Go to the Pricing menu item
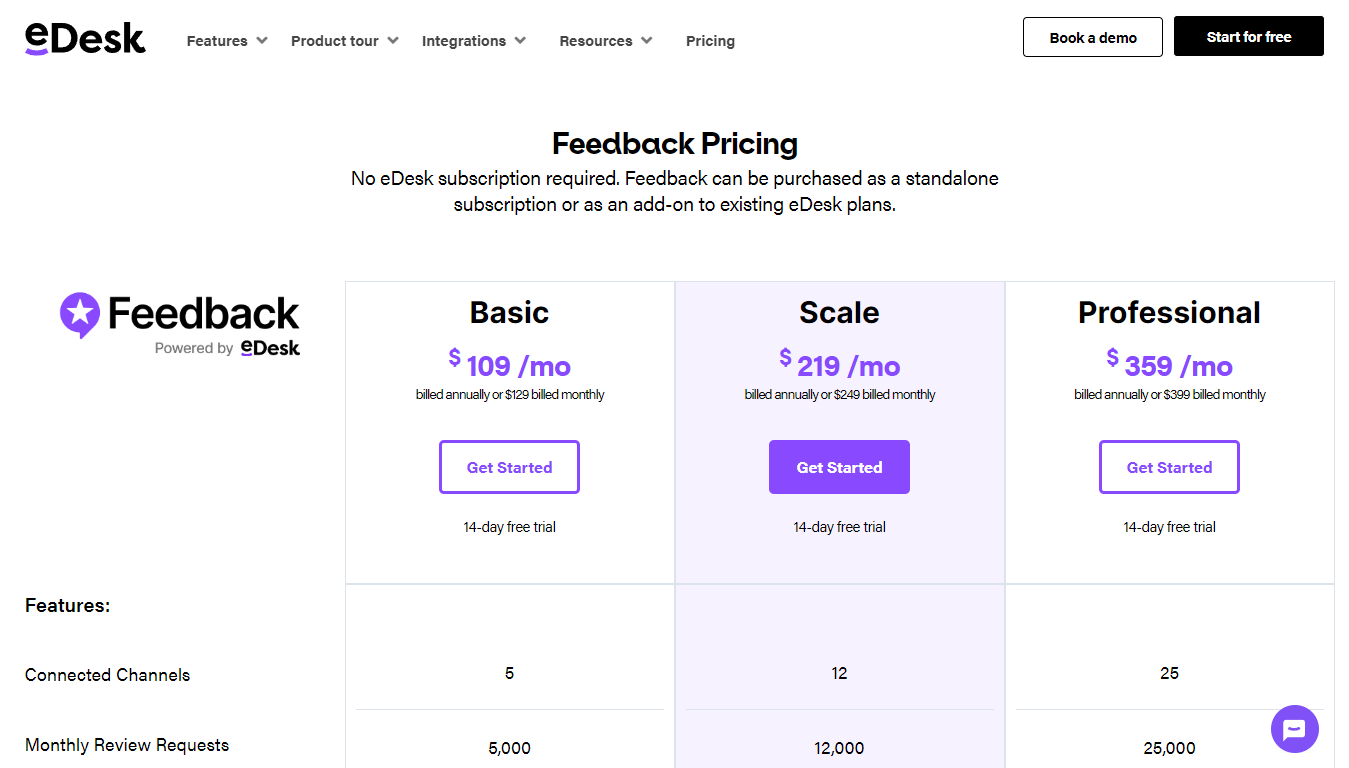Image resolution: width=1349 pixels, height=768 pixels. pyautogui.click(x=710, y=41)
